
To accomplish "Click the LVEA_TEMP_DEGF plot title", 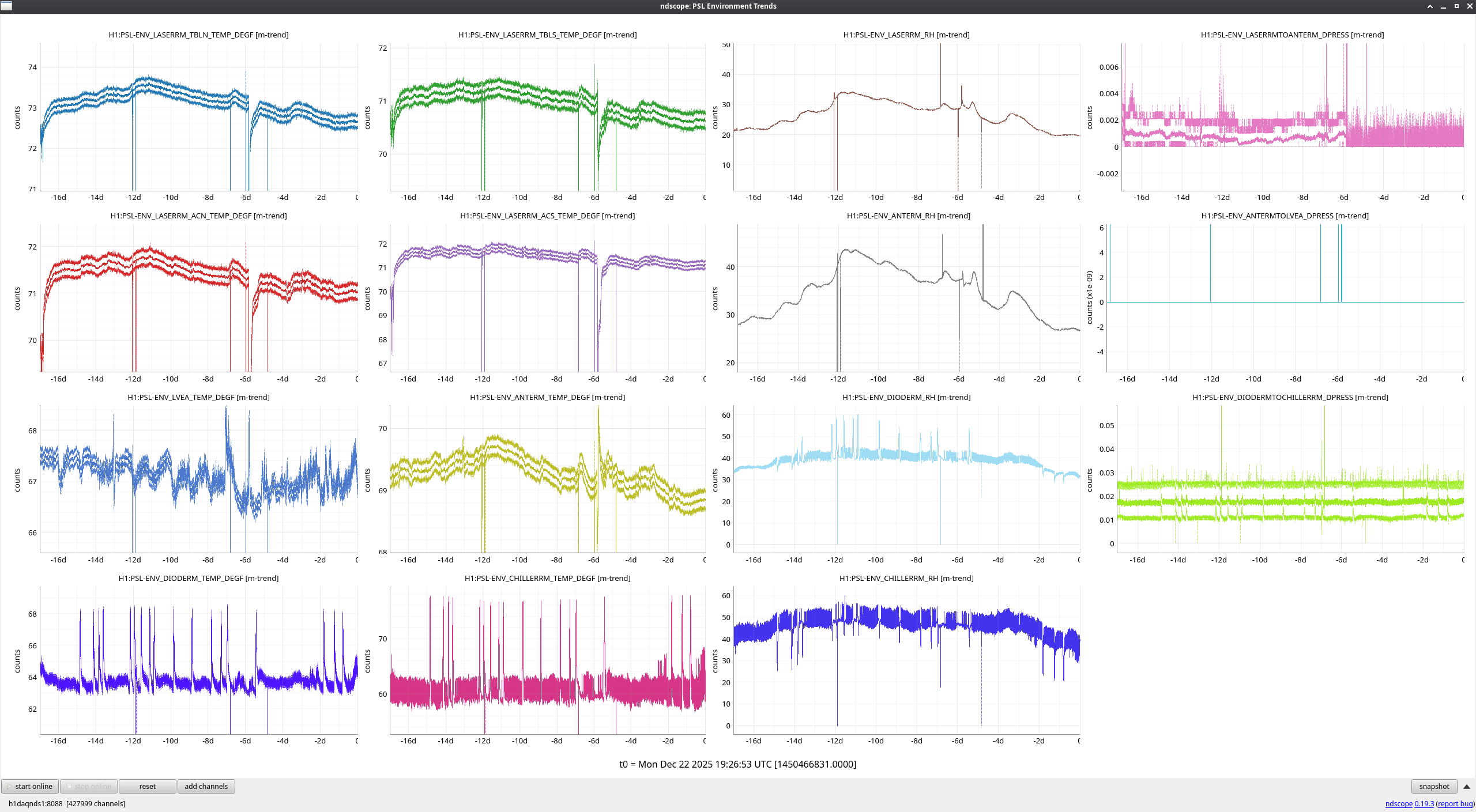I will coord(198,397).
